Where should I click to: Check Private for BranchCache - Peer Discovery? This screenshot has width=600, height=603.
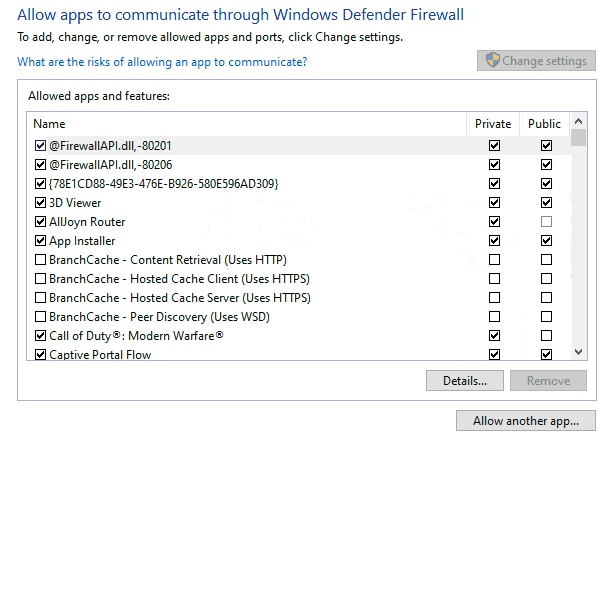click(494, 317)
